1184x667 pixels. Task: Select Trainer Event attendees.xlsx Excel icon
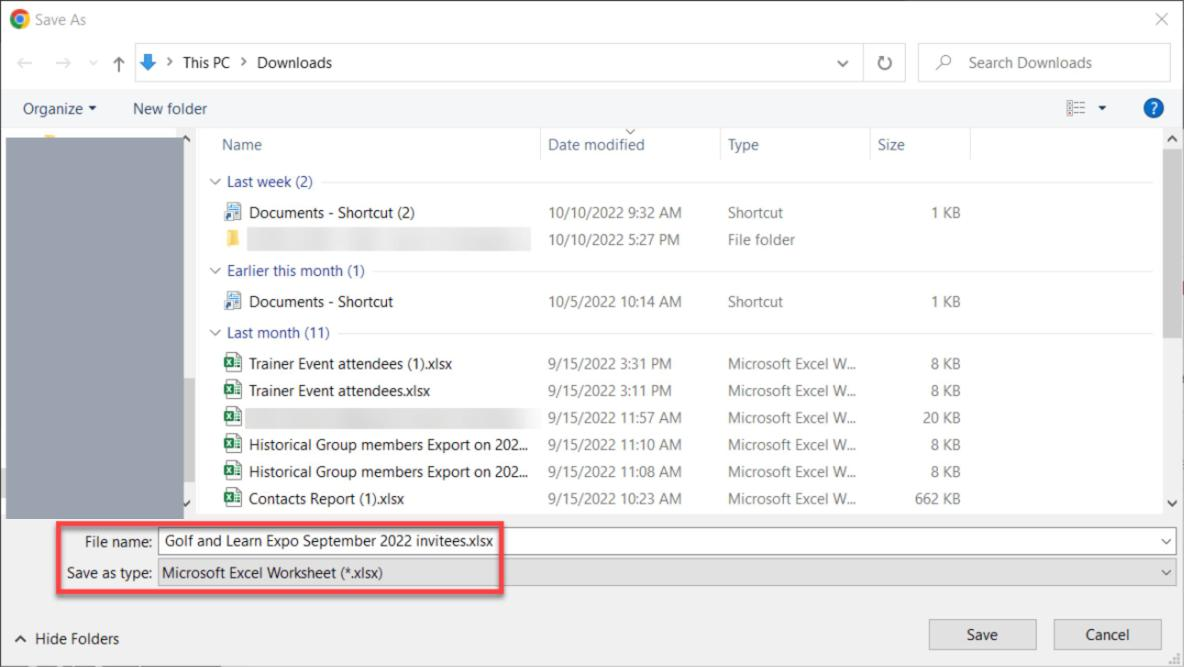[x=233, y=390]
